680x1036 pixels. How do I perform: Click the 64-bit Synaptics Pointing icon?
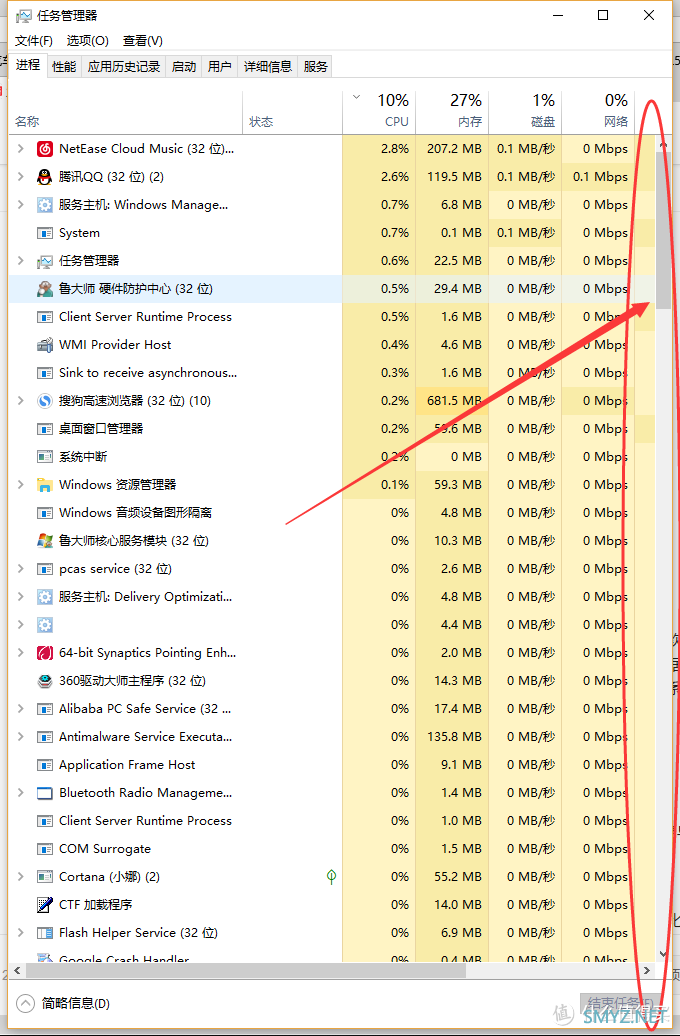44,653
